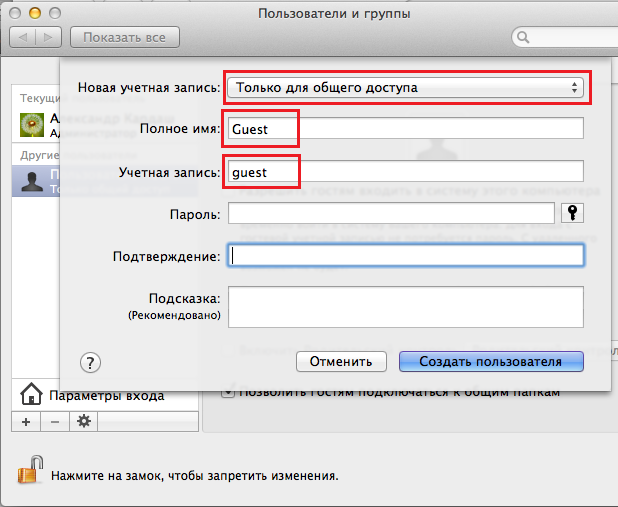The image size is (618, 507).
Task: Click Создать пользователя button
Action: point(491,362)
